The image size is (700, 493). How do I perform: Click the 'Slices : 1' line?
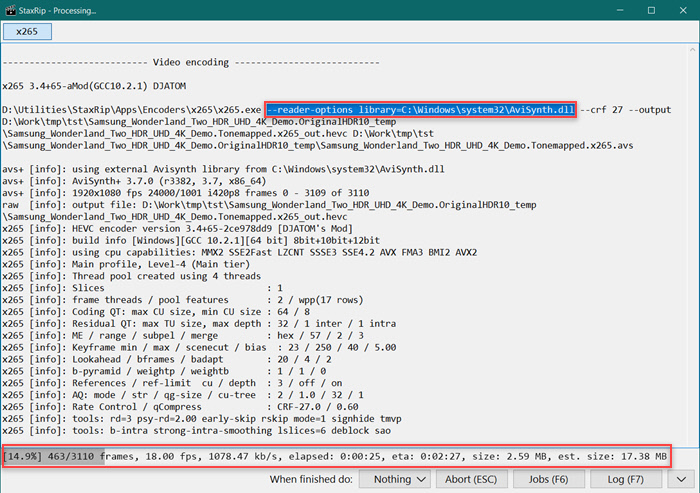tap(142, 288)
